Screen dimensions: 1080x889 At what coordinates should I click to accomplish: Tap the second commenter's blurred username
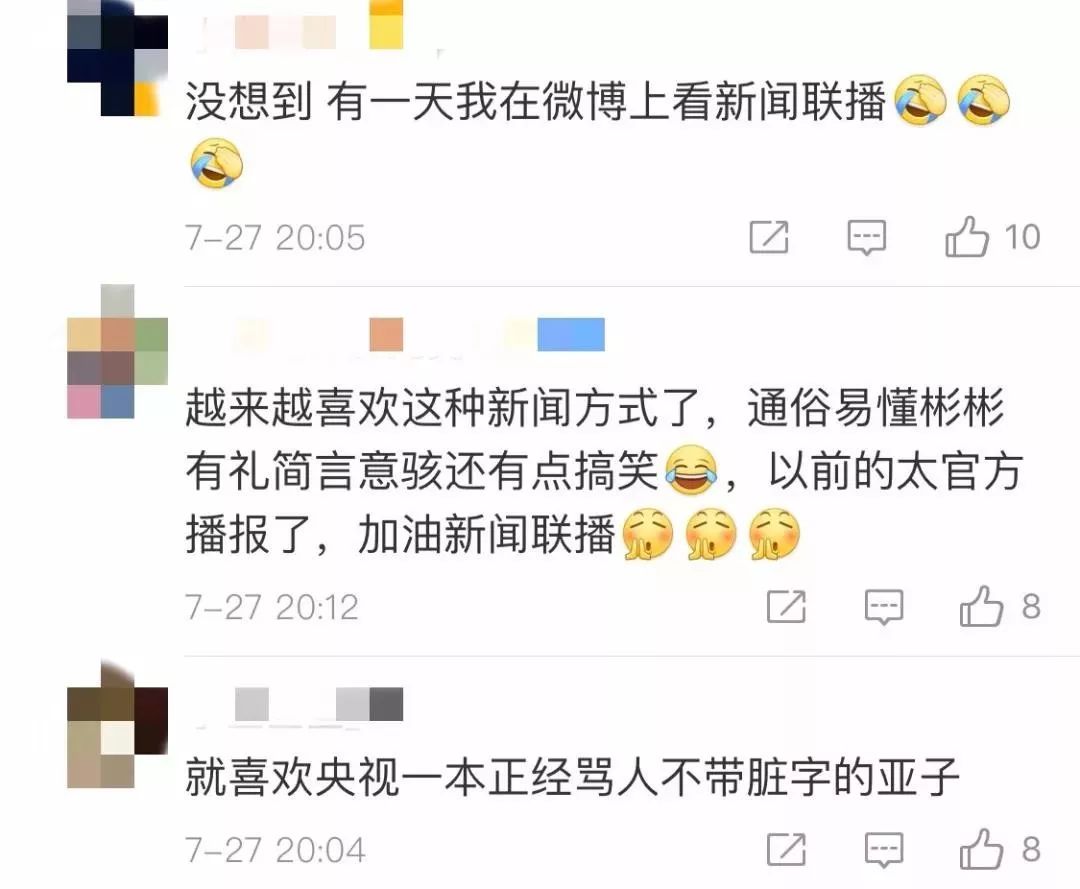click(x=413, y=335)
